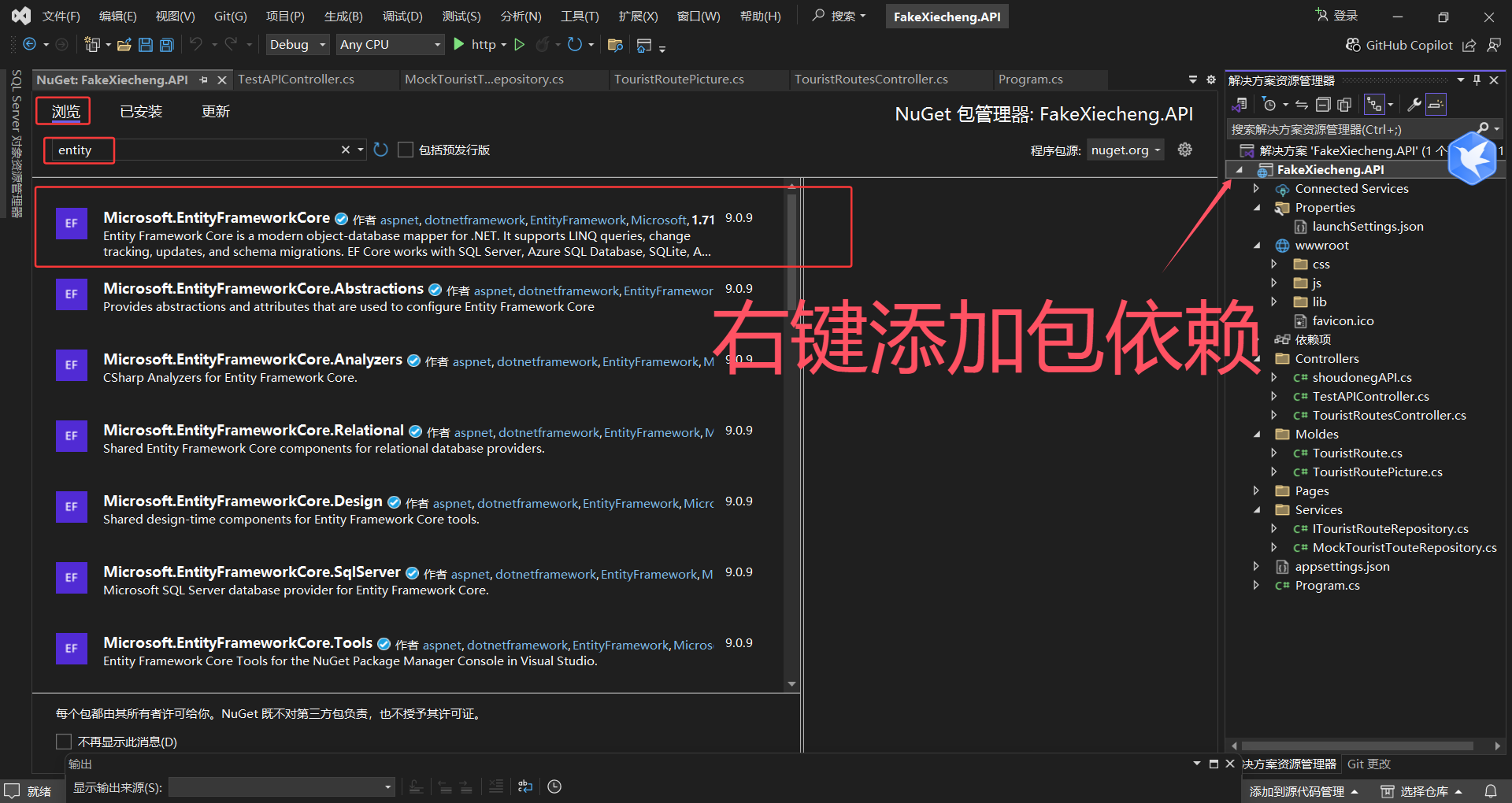Open the Any CPU platform dropdown

point(391,45)
